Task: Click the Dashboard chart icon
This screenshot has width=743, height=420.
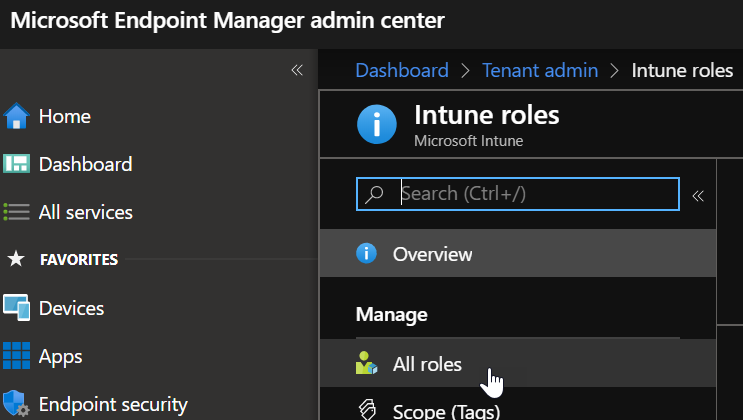Action: 17,164
